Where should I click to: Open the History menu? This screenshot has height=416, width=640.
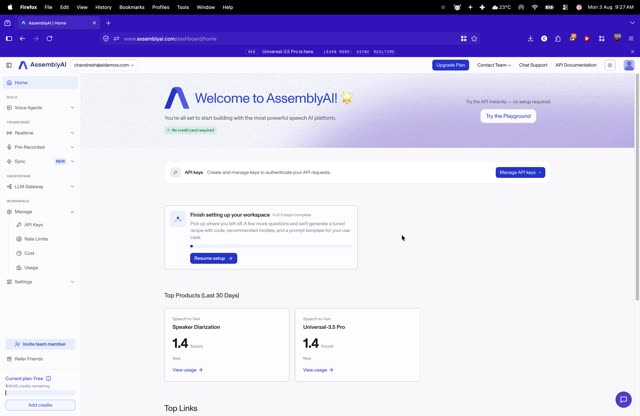coord(103,7)
